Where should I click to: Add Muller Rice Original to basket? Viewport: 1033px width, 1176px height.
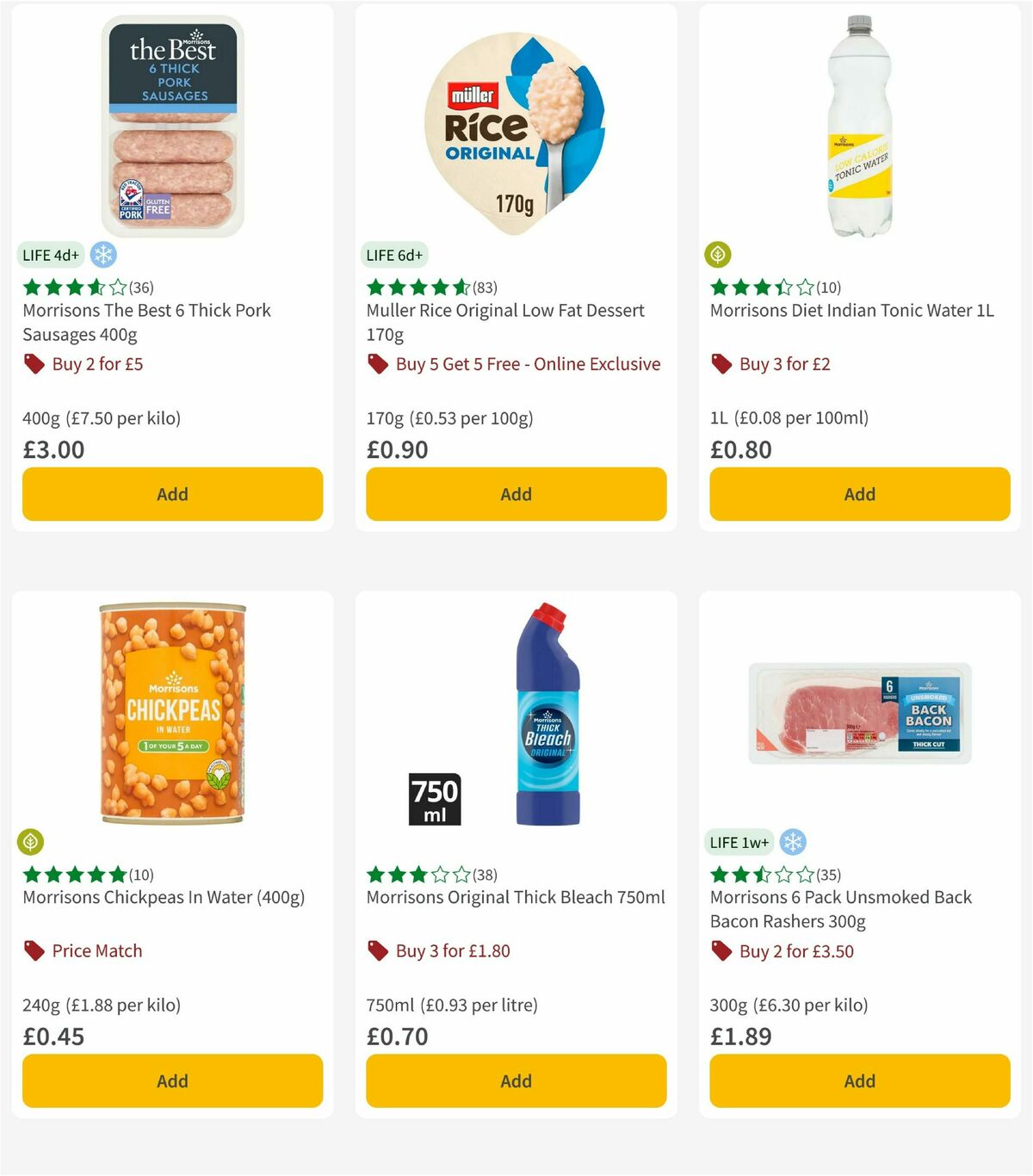pos(515,494)
